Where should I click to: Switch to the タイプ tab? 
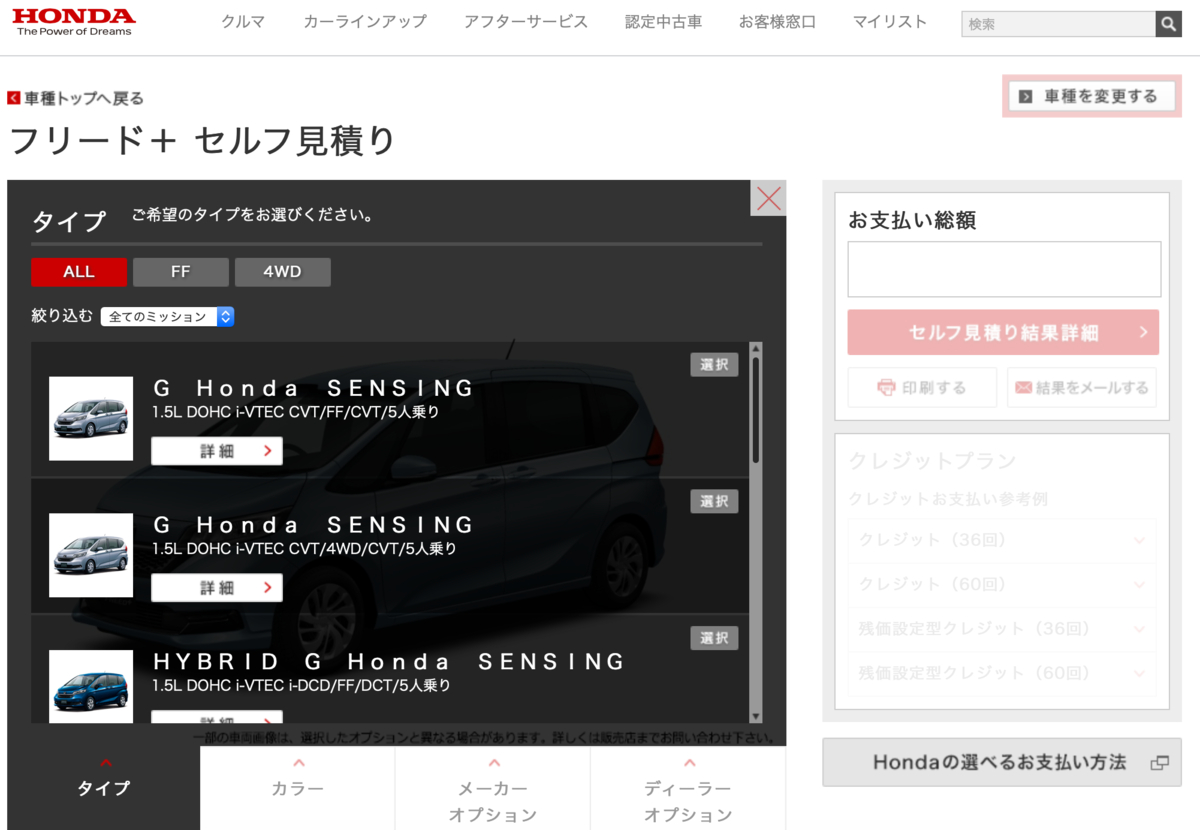(x=104, y=788)
